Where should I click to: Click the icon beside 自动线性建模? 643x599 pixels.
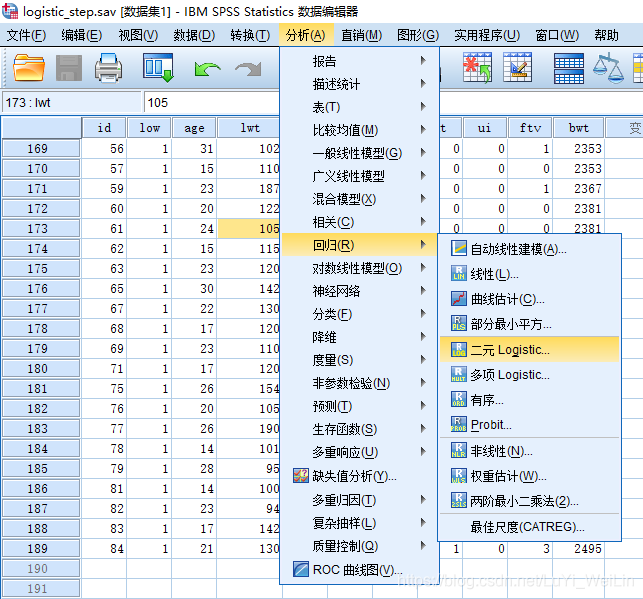point(458,248)
